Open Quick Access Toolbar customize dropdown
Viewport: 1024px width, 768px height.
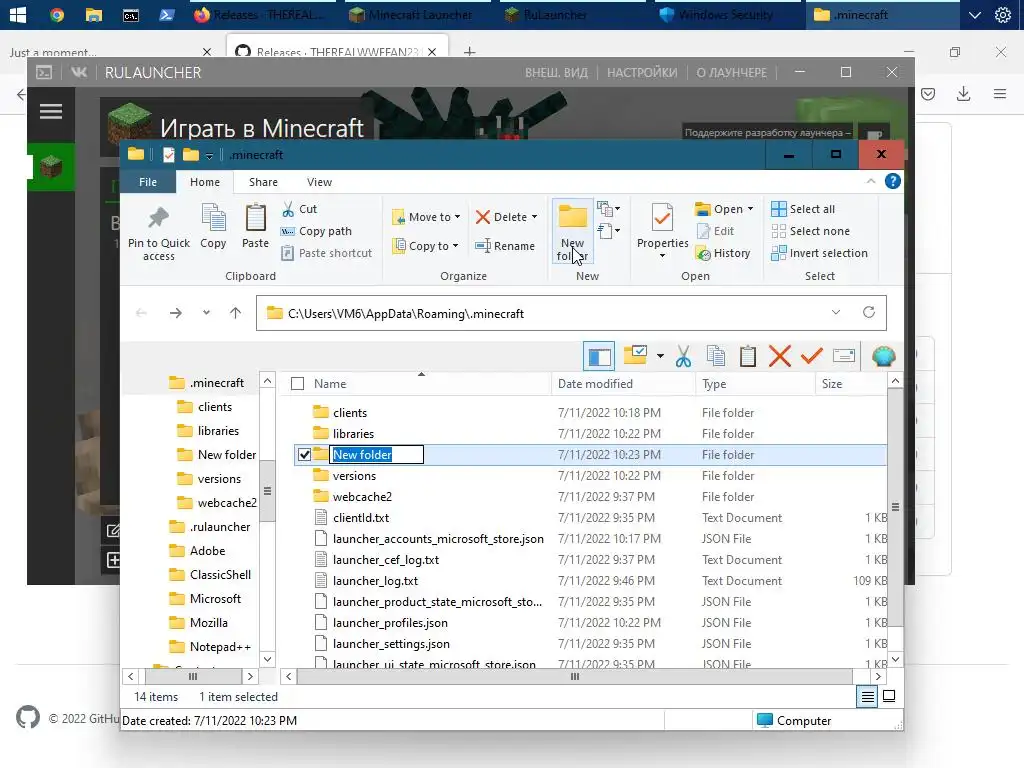pos(209,155)
